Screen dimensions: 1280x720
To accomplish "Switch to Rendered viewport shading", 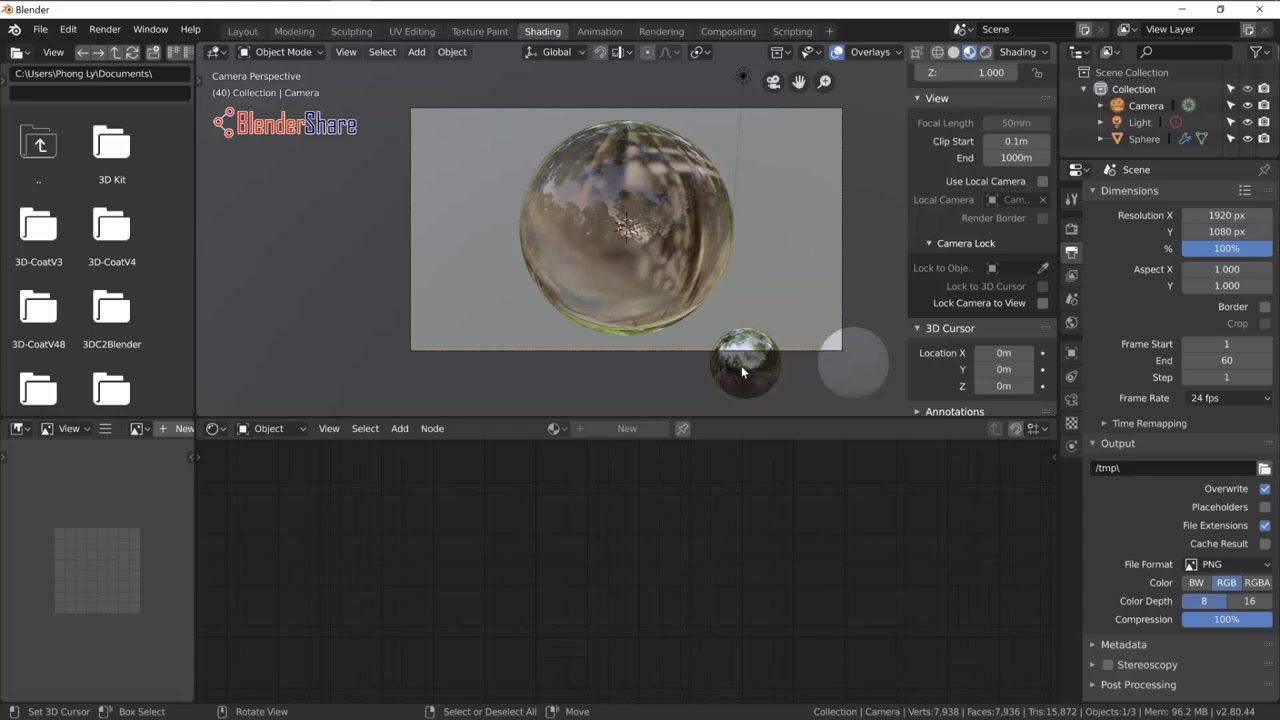I will coord(986,52).
